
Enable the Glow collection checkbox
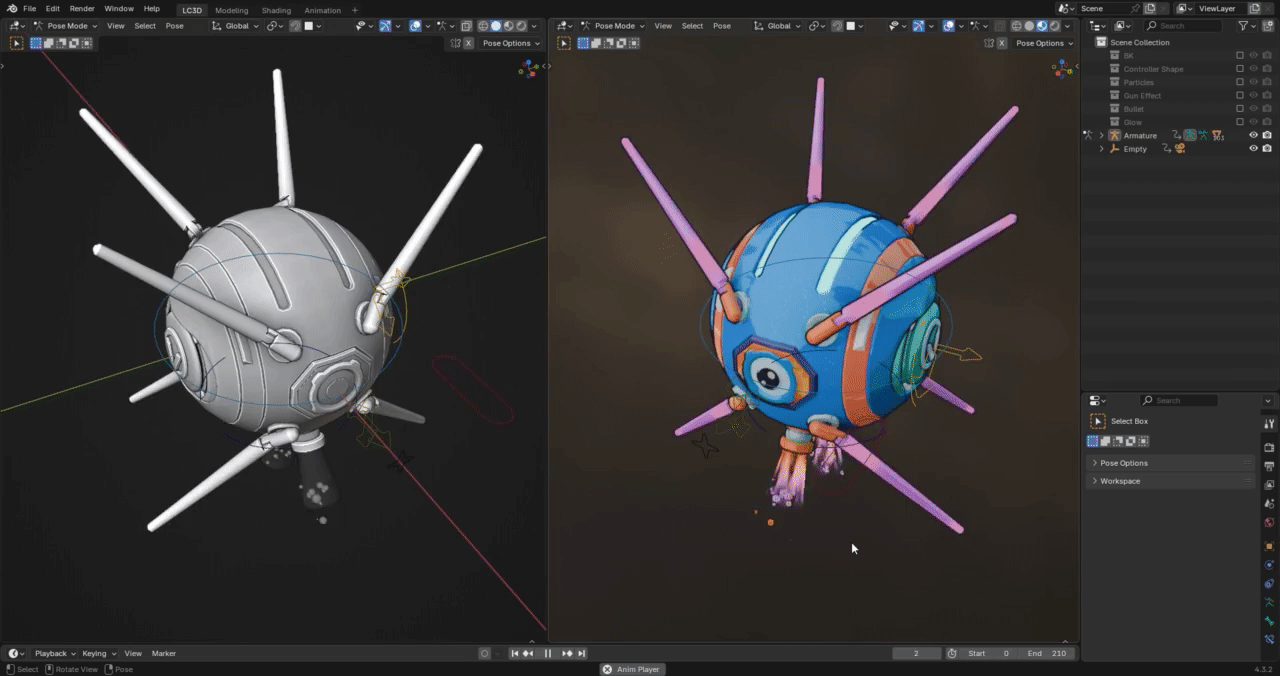point(1240,122)
